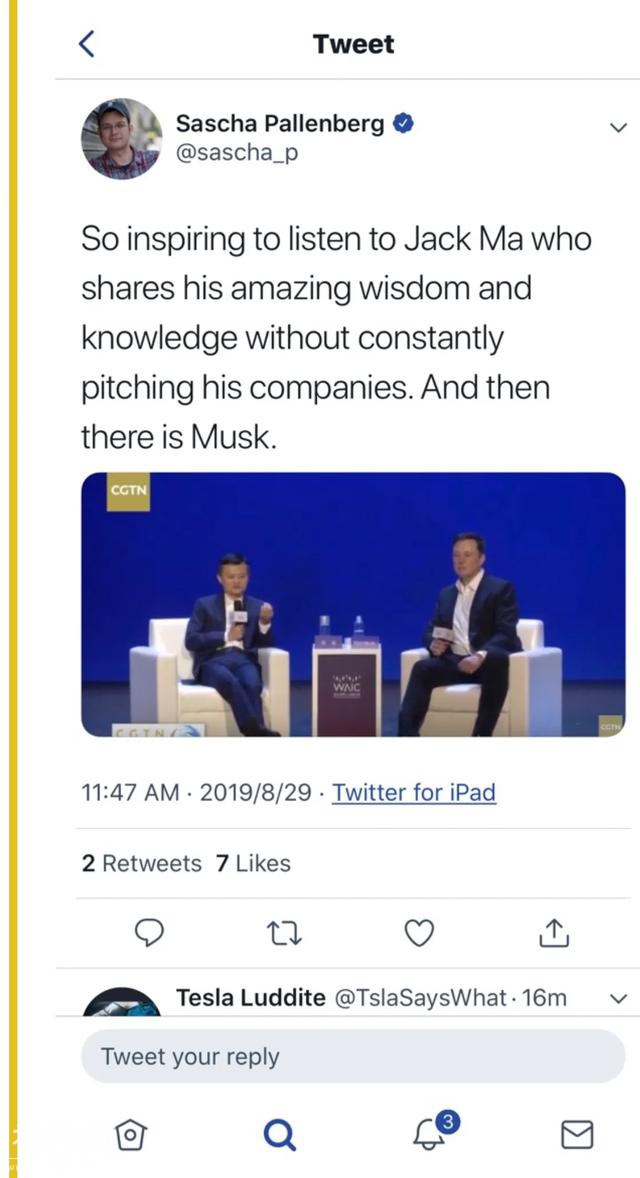Tap Sascha Pallenberg's verified badge
This screenshot has width=640, height=1178.
click(404, 124)
